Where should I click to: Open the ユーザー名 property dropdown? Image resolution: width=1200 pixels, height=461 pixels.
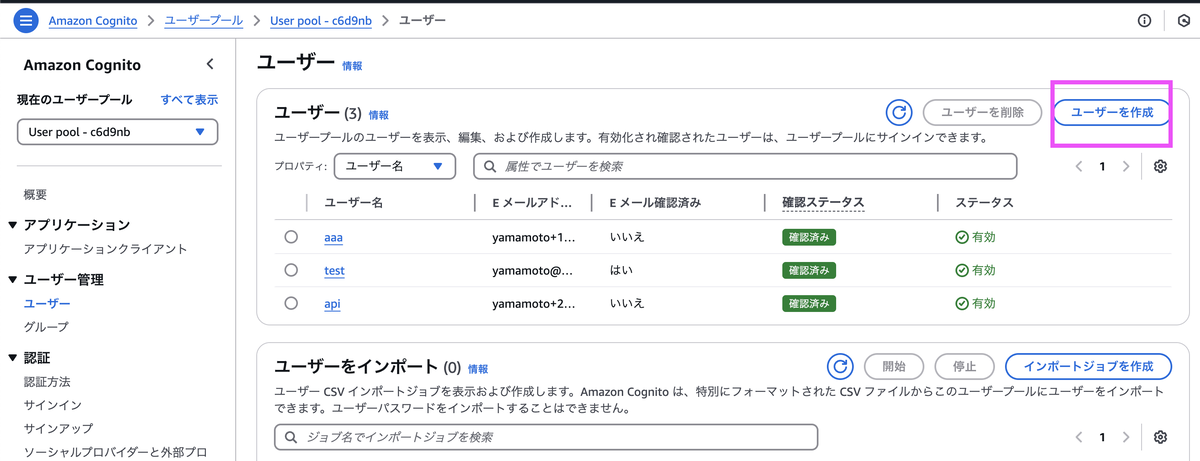coord(395,166)
